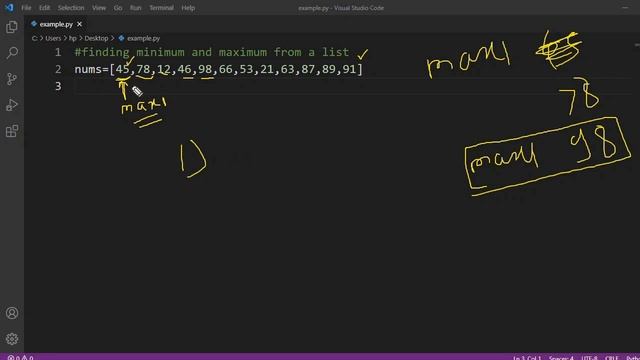Open the Accounts menu icon
The height and width of the screenshot is (360, 640).
(12, 313)
